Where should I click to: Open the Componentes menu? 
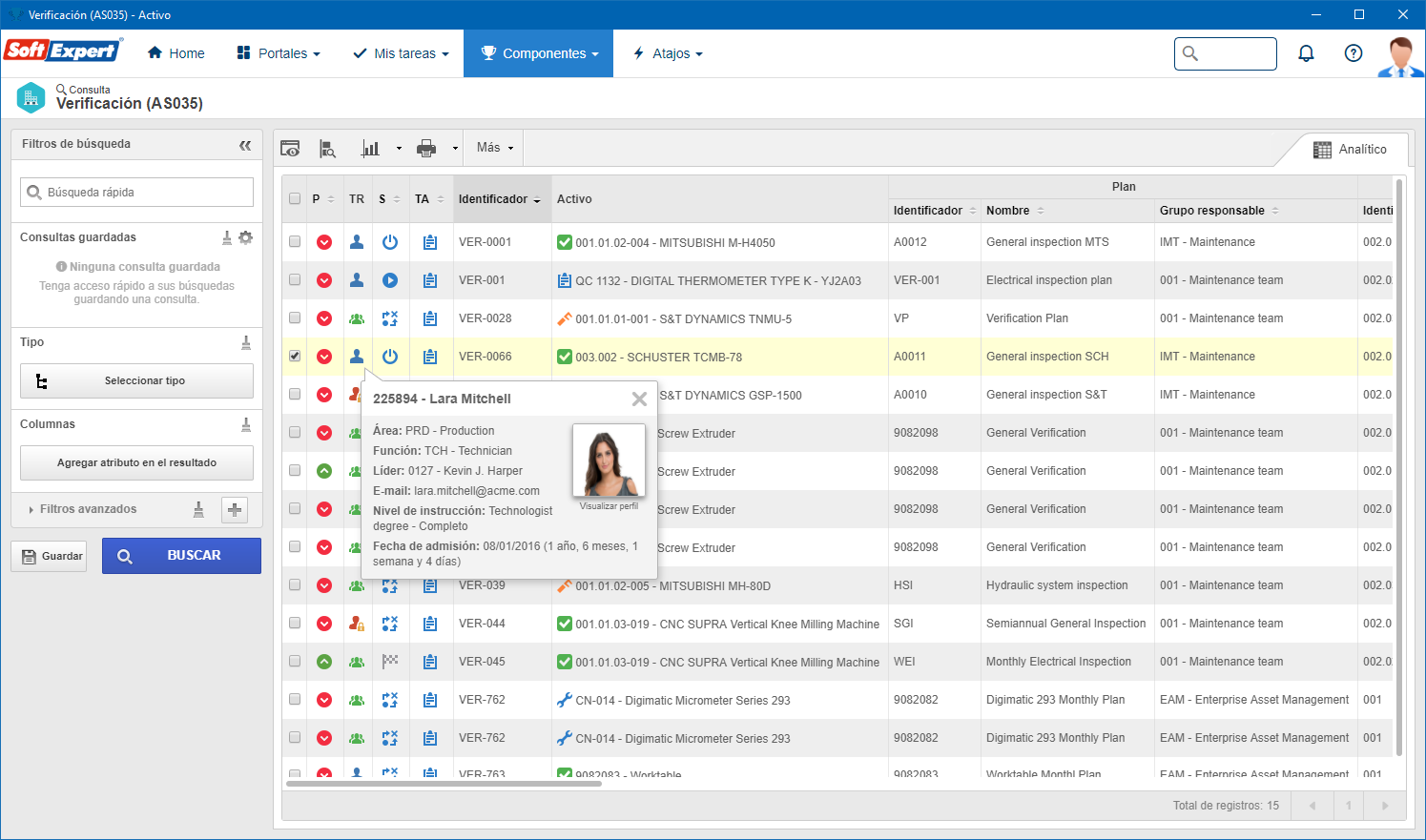coord(539,53)
